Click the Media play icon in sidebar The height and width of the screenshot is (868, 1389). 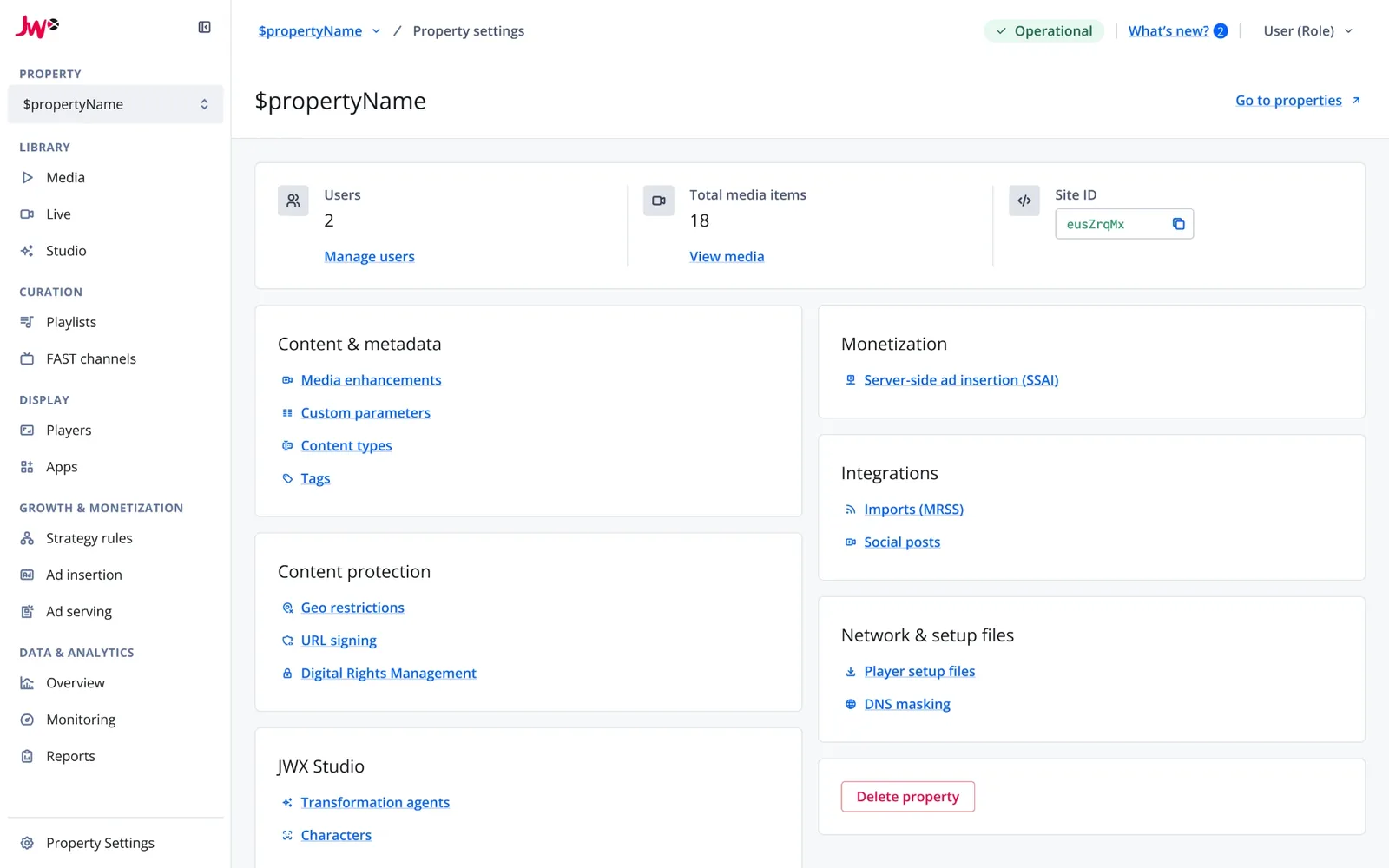click(28, 177)
